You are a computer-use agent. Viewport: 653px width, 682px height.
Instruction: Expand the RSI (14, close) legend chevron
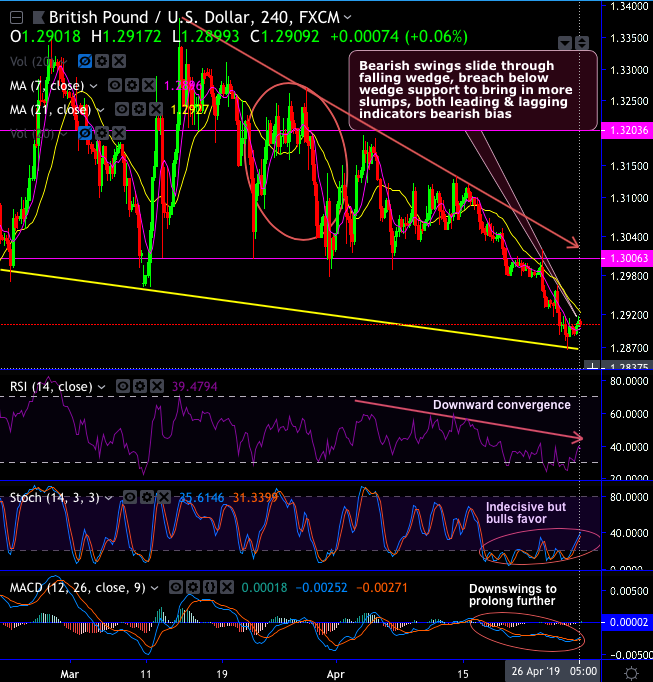pyautogui.click(x=101, y=387)
